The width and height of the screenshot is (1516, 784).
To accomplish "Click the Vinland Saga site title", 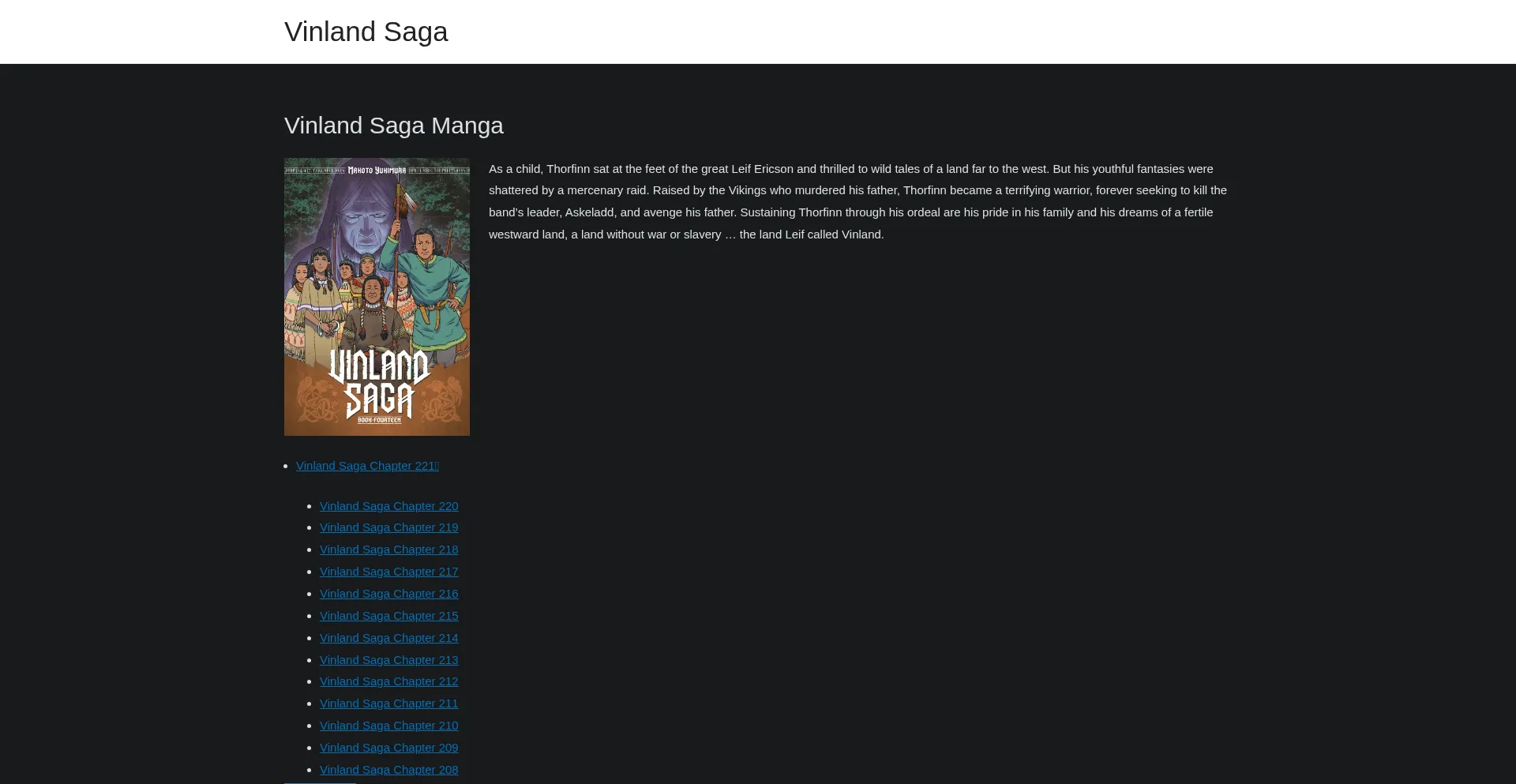I will click(366, 32).
